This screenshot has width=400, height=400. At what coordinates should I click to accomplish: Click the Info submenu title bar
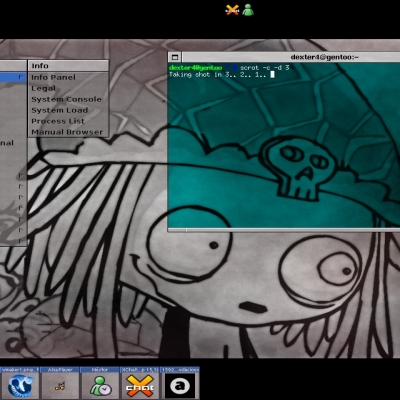(68, 66)
